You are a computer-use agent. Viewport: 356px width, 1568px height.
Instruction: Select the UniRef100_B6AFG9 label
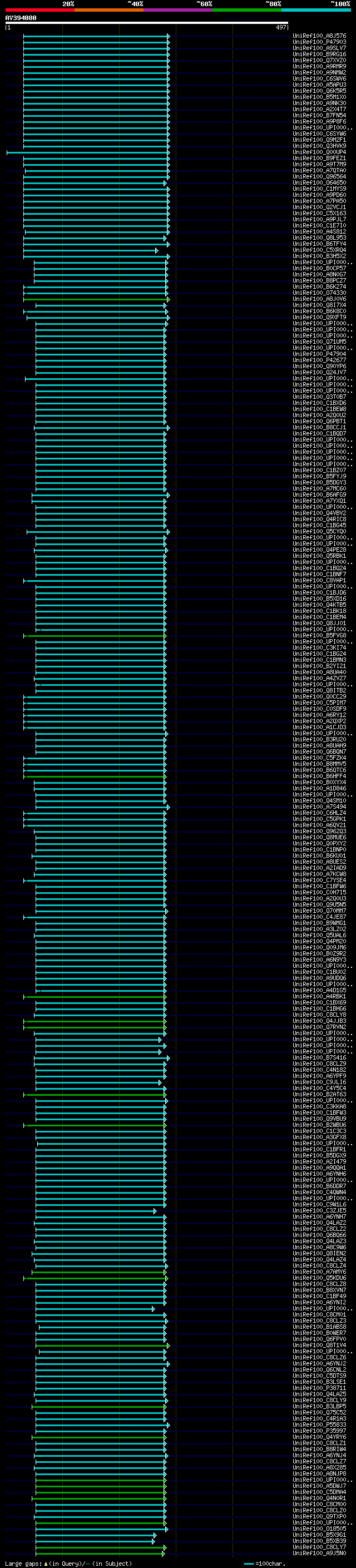tap(319, 495)
